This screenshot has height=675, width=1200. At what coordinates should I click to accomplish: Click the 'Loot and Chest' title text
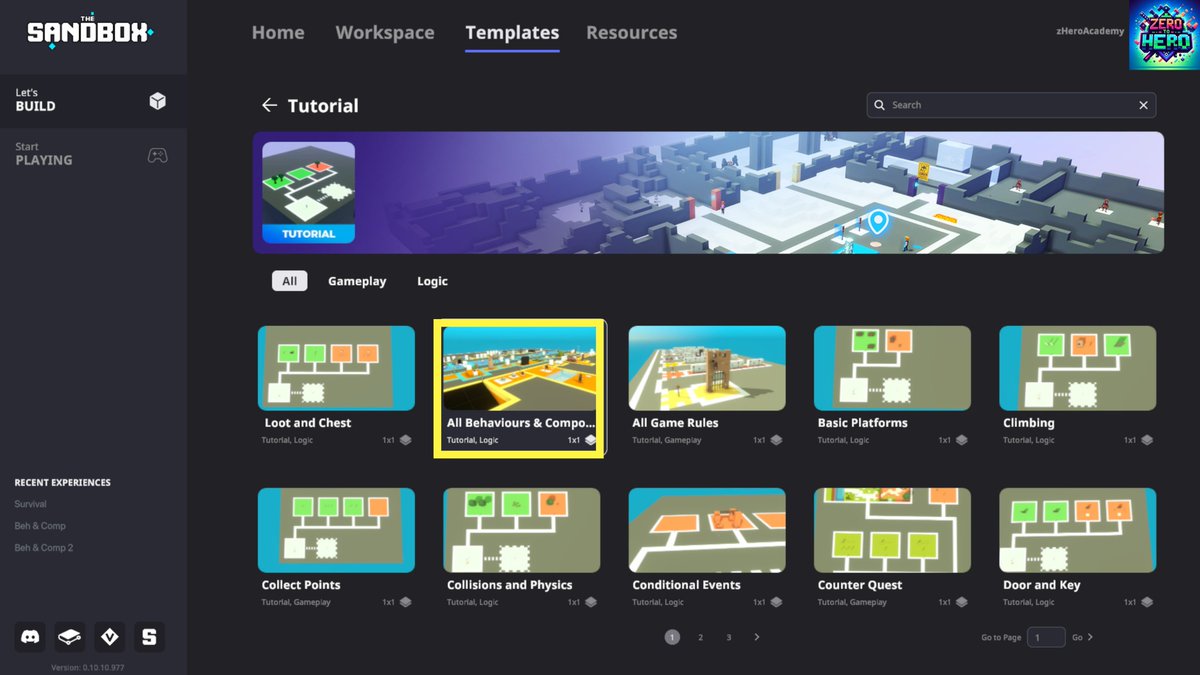point(307,423)
